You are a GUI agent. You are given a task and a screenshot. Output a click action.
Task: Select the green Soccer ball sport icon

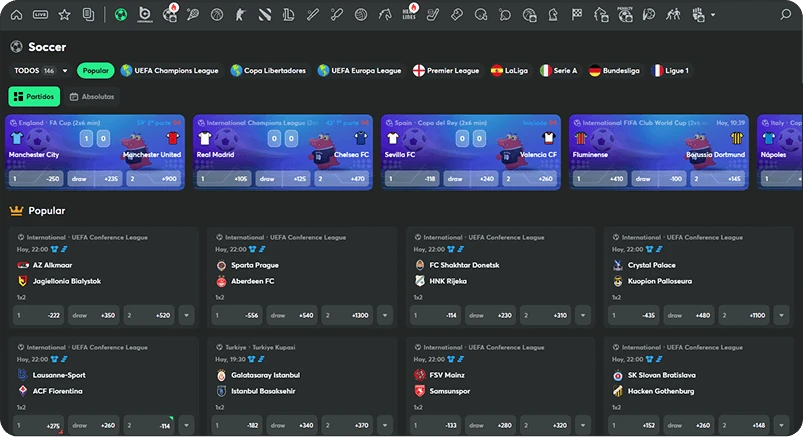pos(121,15)
